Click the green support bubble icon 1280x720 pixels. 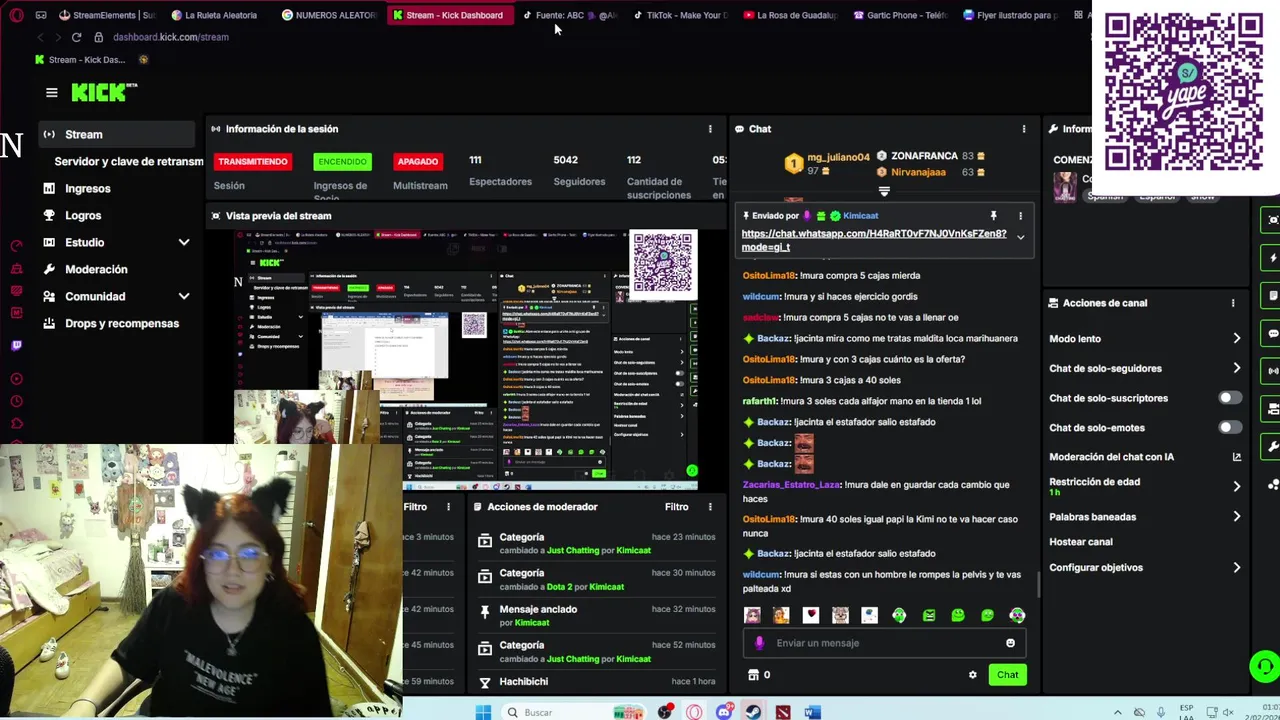tap(1264, 667)
